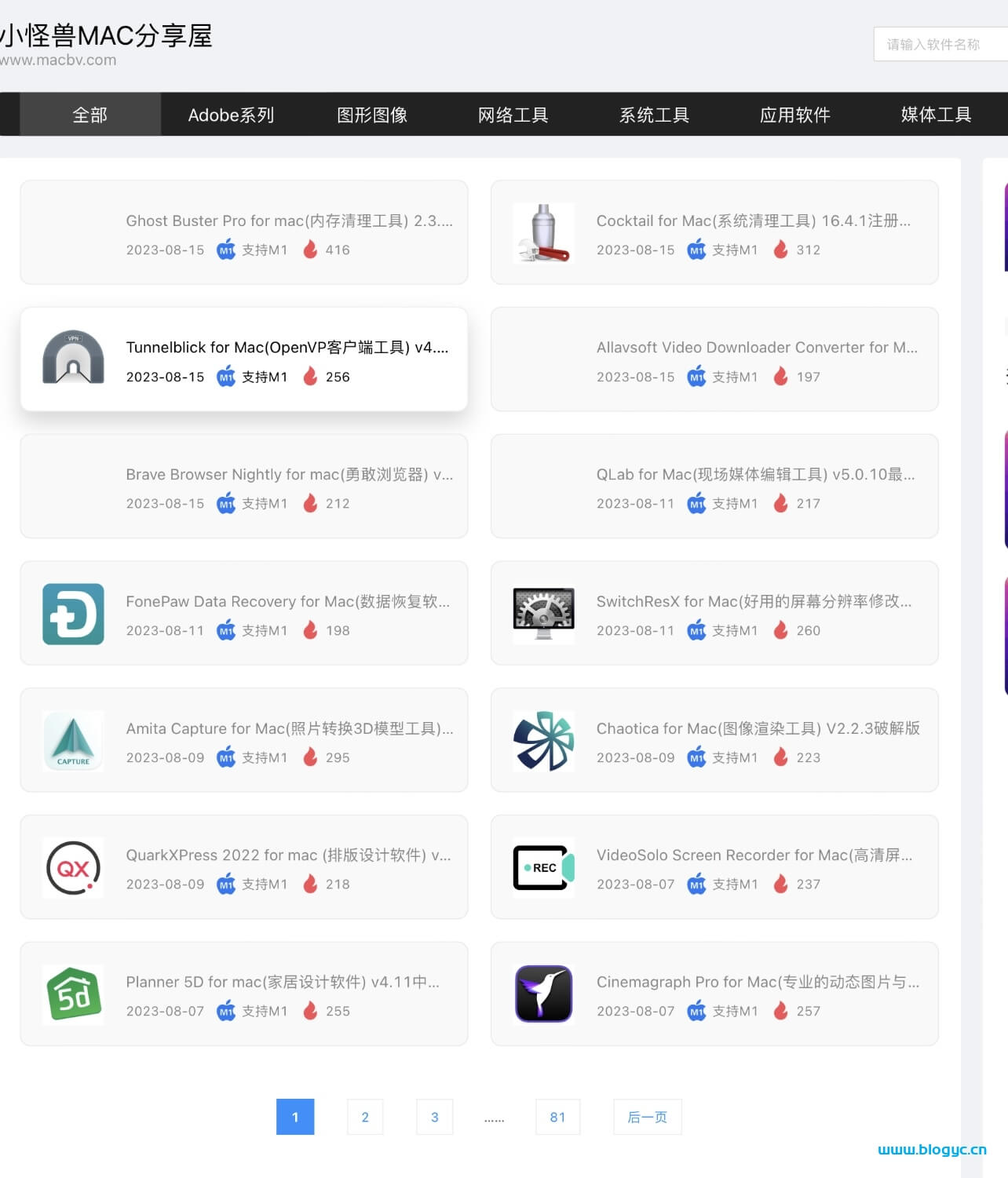Click the flame icon beside 416
Screen dimensions: 1008x1178
coord(310,250)
